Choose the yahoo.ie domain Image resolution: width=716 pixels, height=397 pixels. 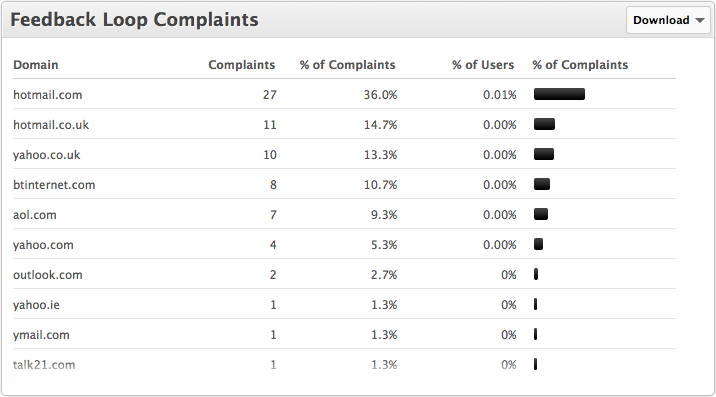click(x=36, y=305)
